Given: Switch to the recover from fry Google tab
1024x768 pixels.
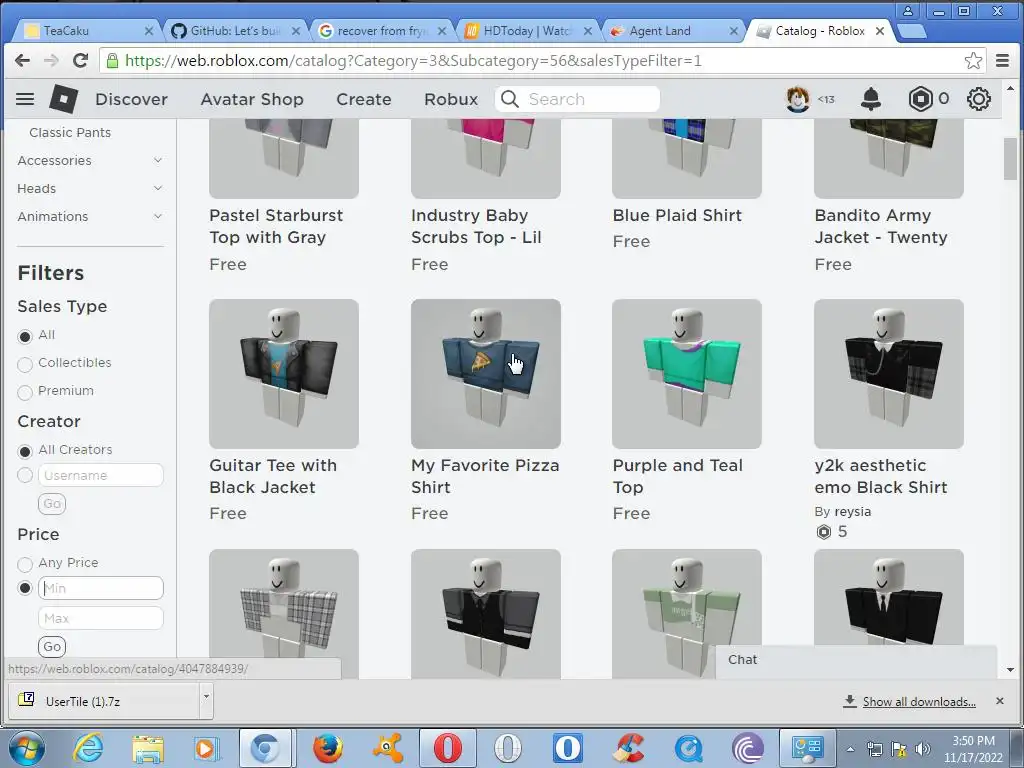Looking at the screenshot, I should [383, 31].
